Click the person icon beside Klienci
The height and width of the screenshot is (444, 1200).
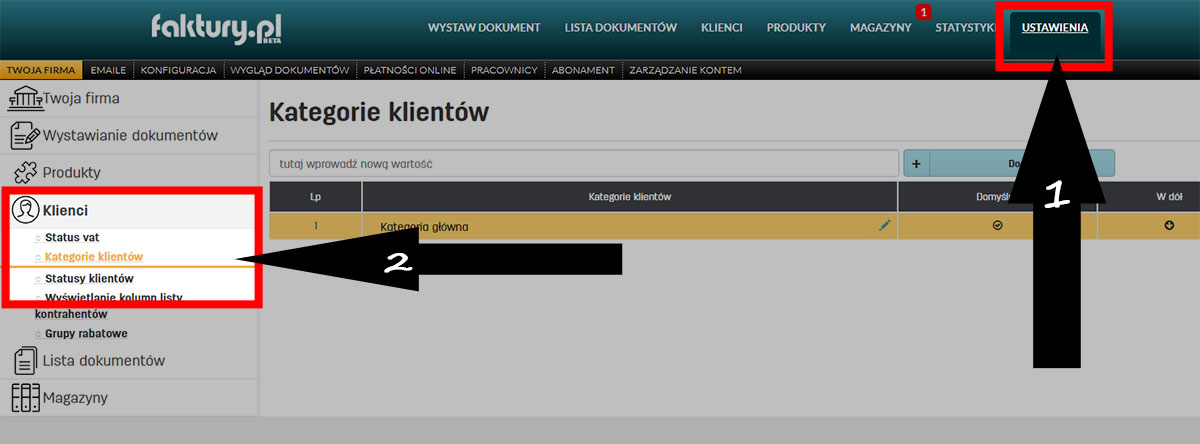[x=25, y=210]
